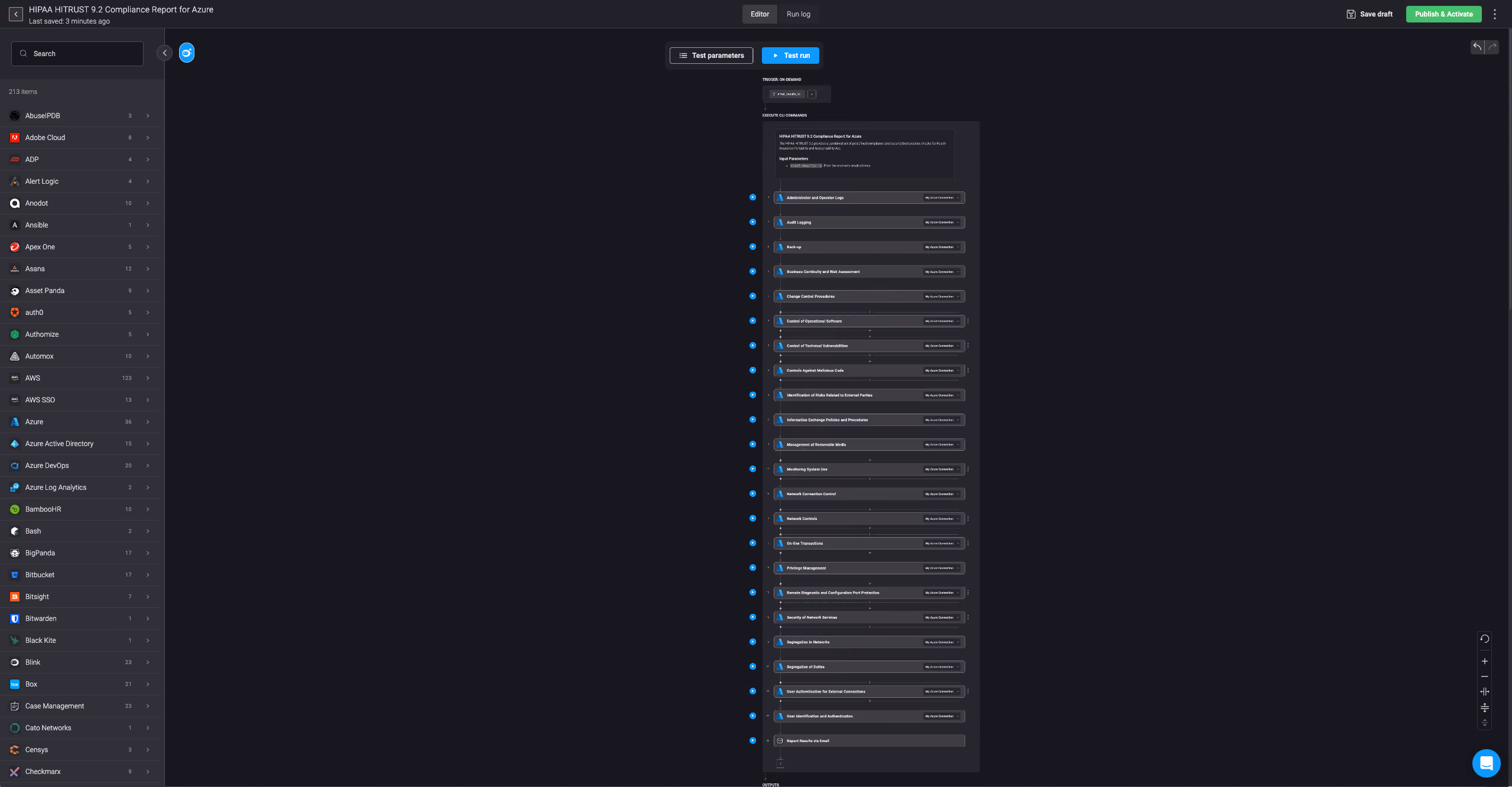Collapse the integrations sidebar panel

(x=165, y=53)
